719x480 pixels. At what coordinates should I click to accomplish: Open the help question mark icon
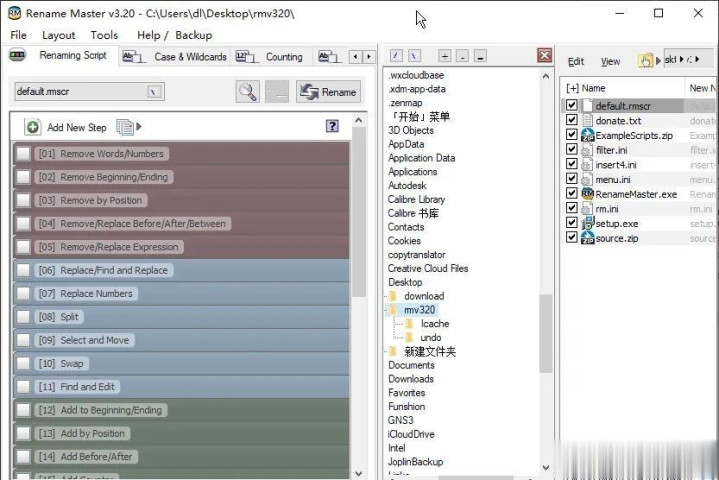coord(332,127)
